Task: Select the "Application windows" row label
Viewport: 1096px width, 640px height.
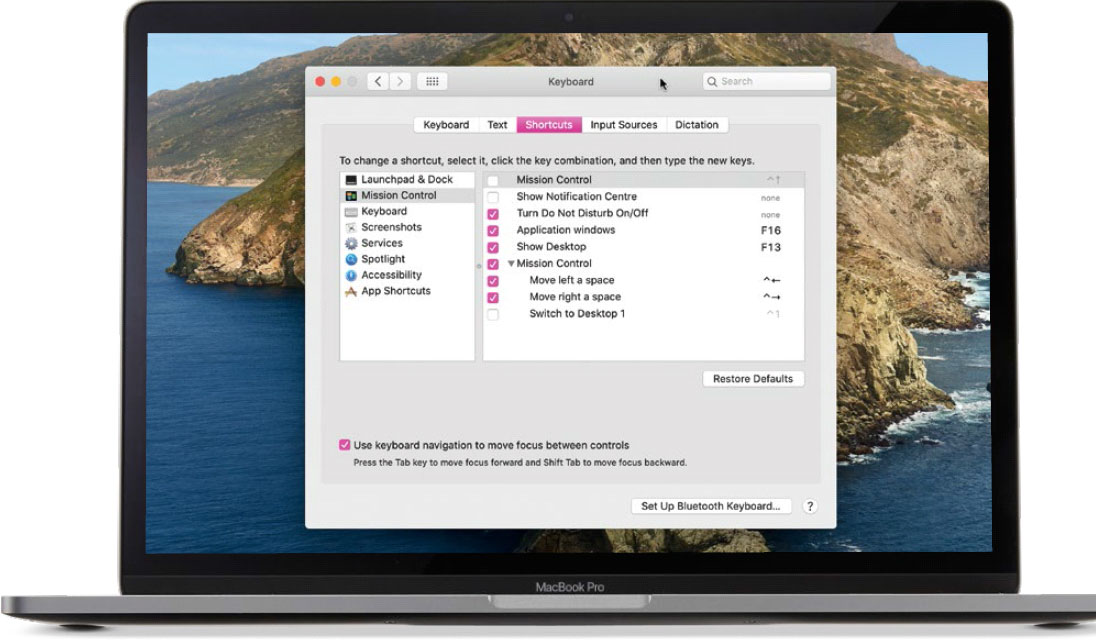Action: 565,230
